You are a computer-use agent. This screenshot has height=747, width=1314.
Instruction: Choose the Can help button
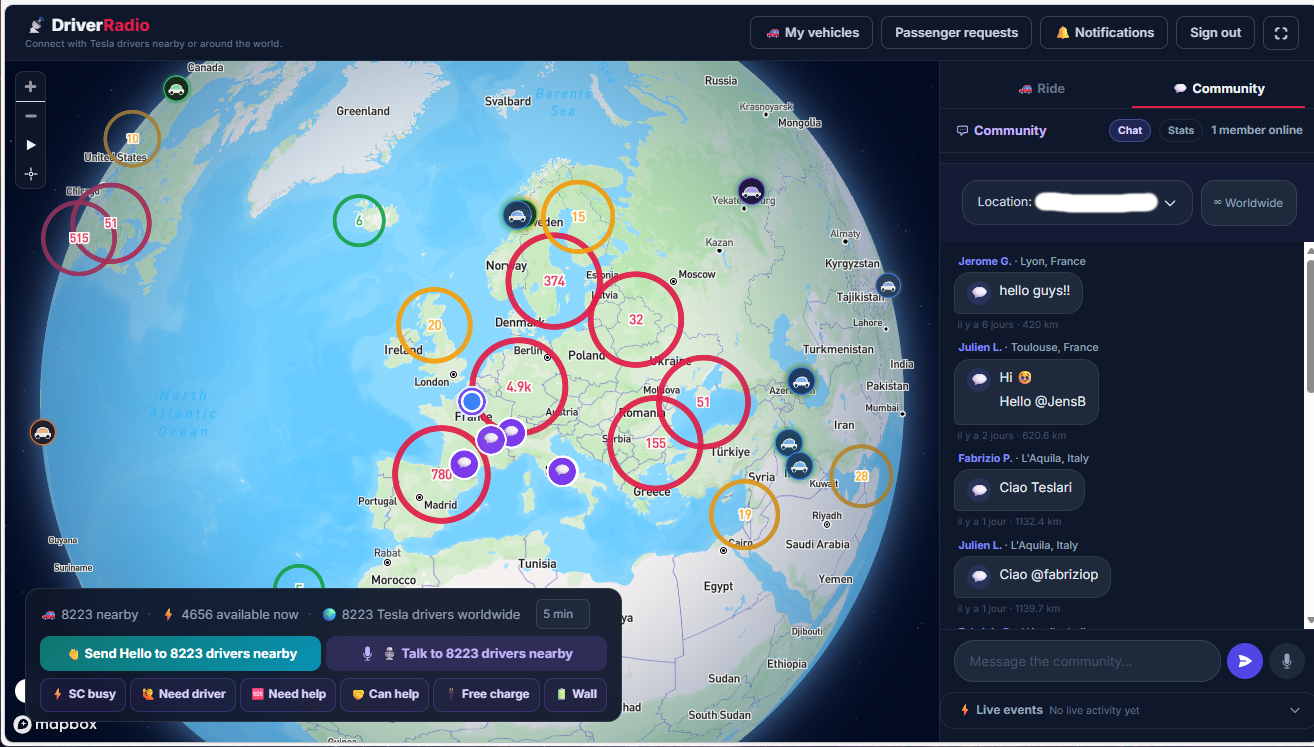385,694
